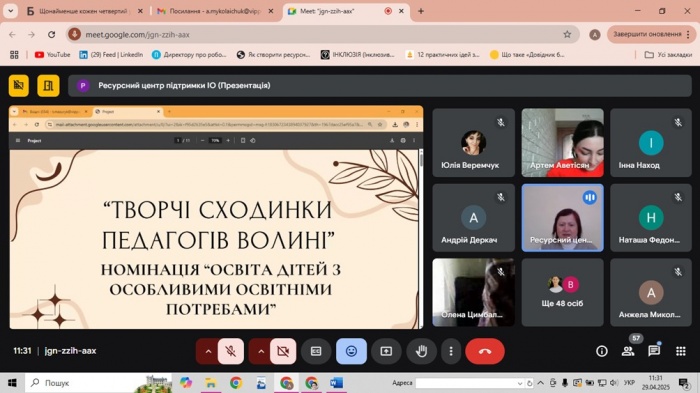Click 'Завершити оновлення' update button
700x393 pixels.
pyautogui.click(x=651, y=34)
